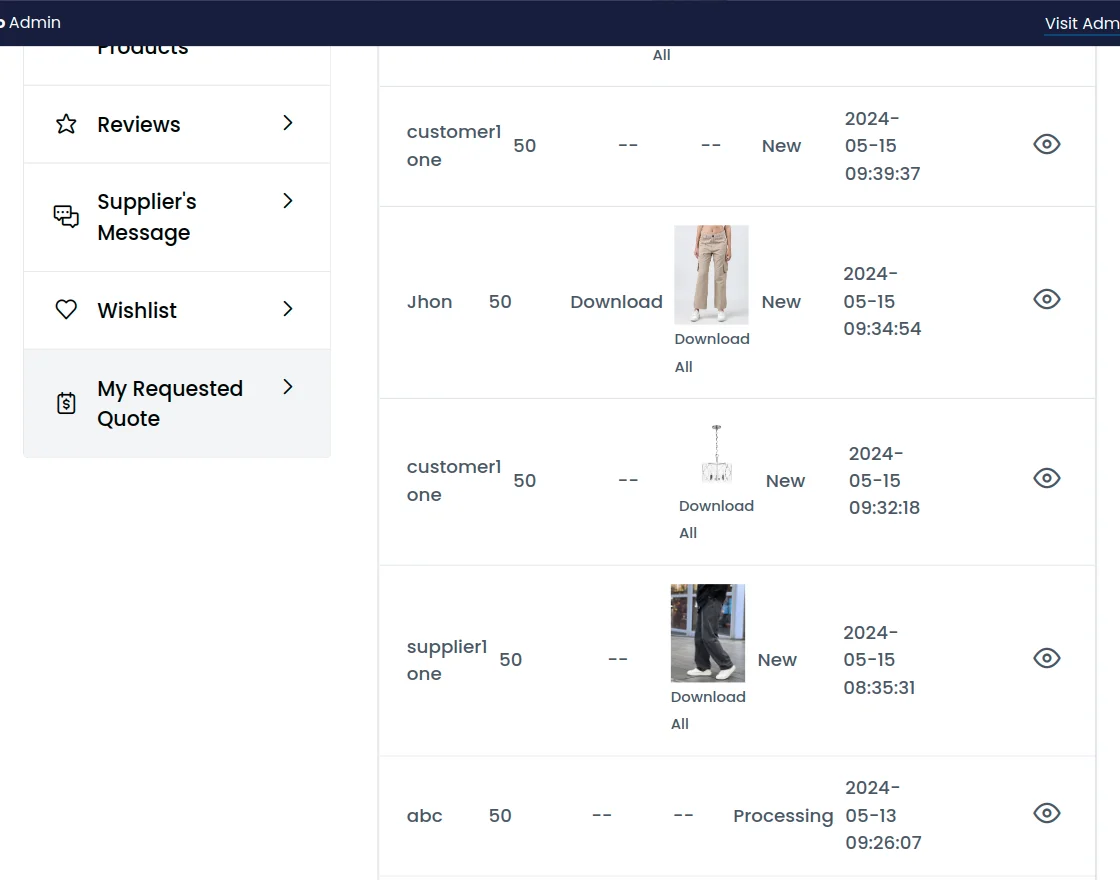View quote from 2024-05-15 09:32:18
Image resolution: width=1120 pixels, height=880 pixels.
tap(1046, 478)
